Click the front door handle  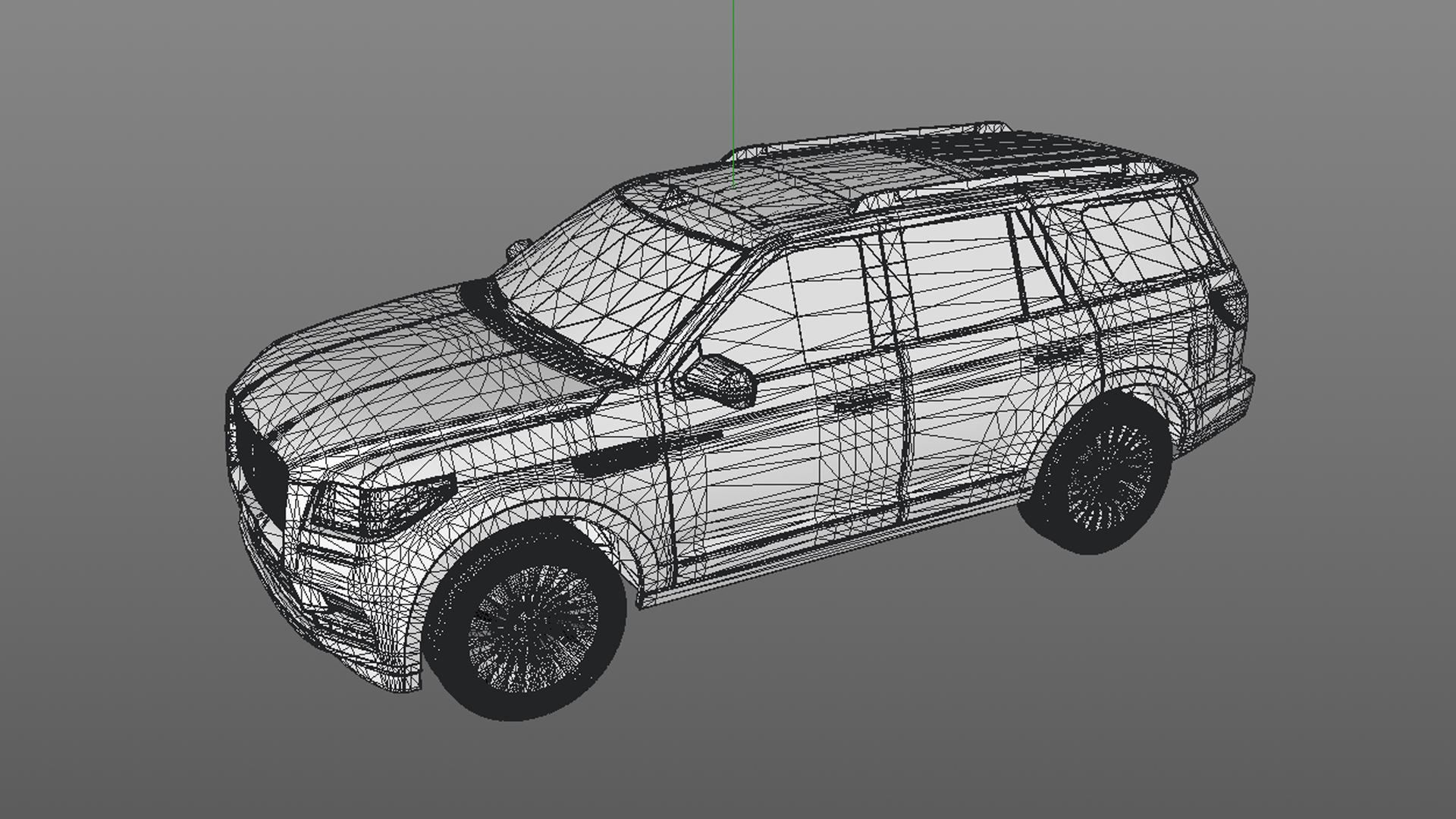[862, 402]
